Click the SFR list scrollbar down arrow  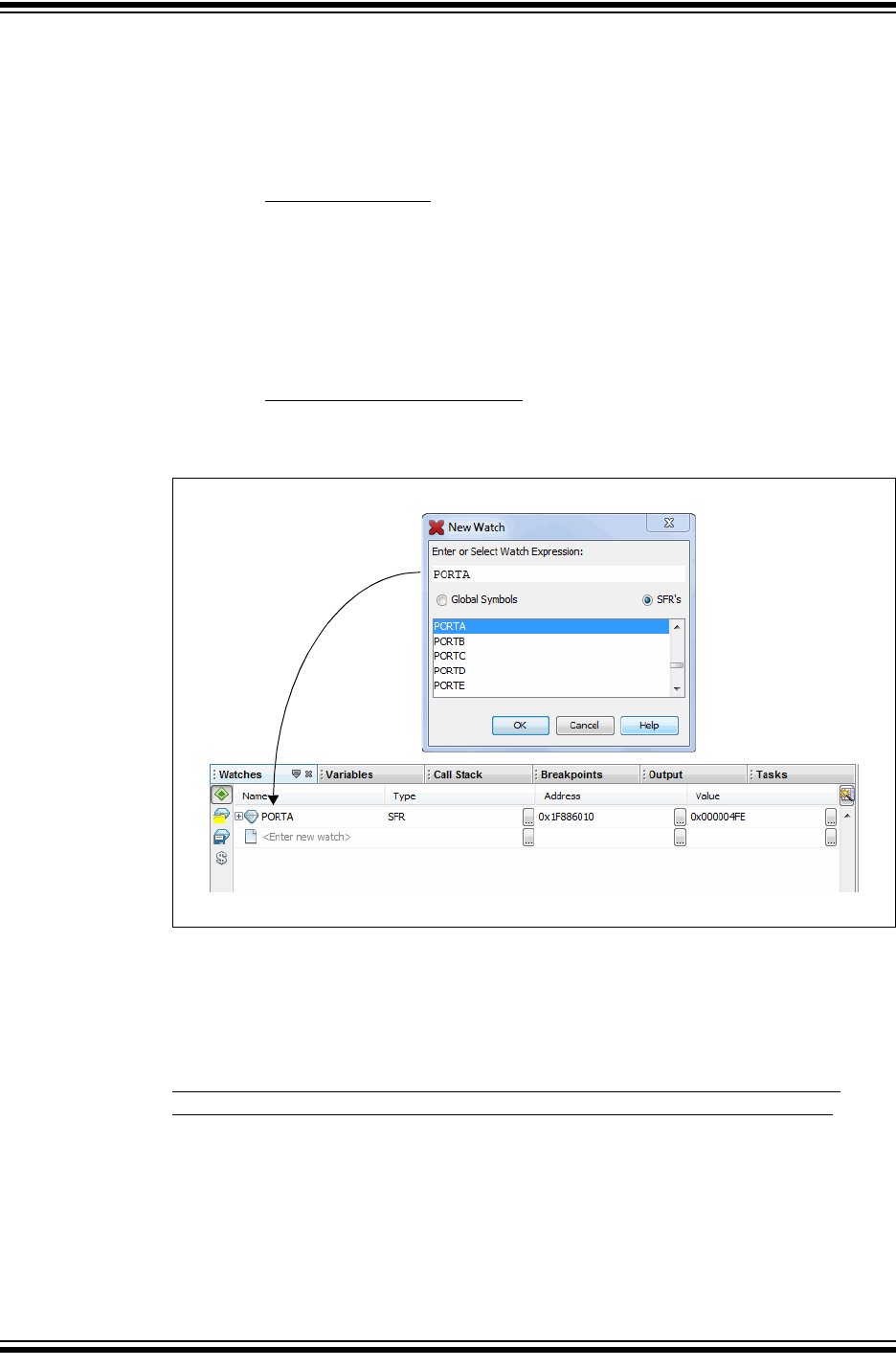677,688
